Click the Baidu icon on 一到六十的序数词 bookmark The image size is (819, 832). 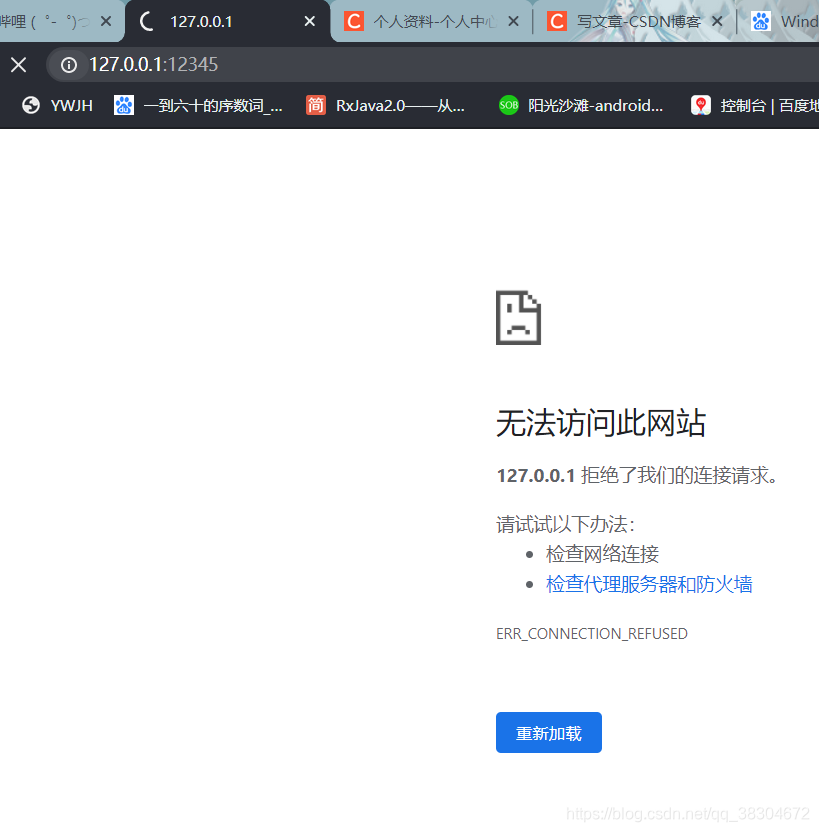pyautogui.click(x=124, y=104)
